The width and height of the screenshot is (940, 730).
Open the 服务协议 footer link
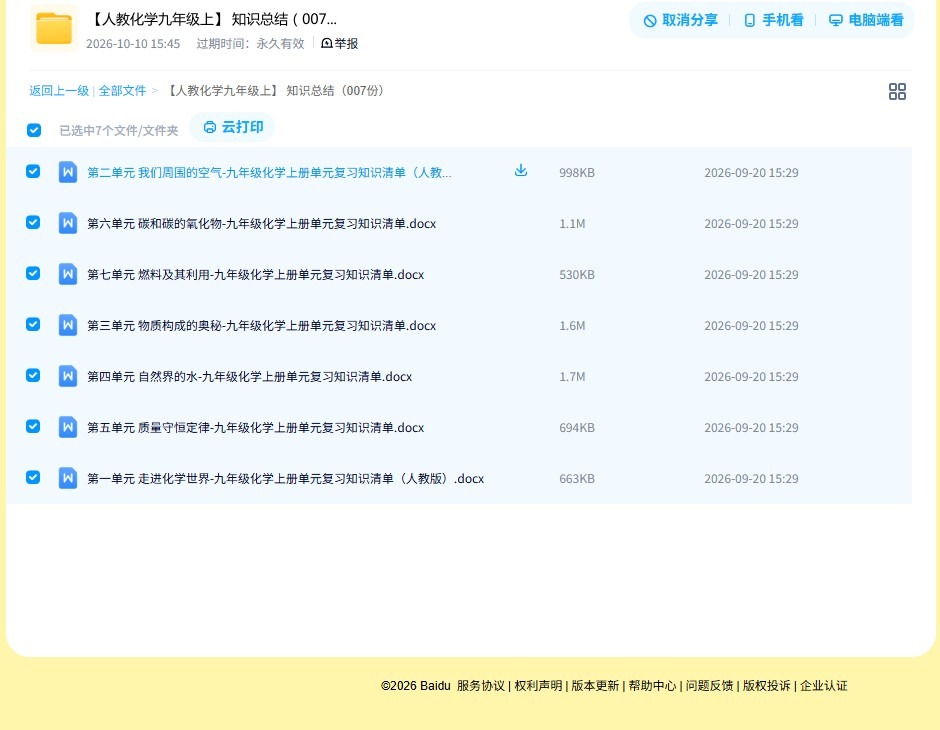pos(481,686)
